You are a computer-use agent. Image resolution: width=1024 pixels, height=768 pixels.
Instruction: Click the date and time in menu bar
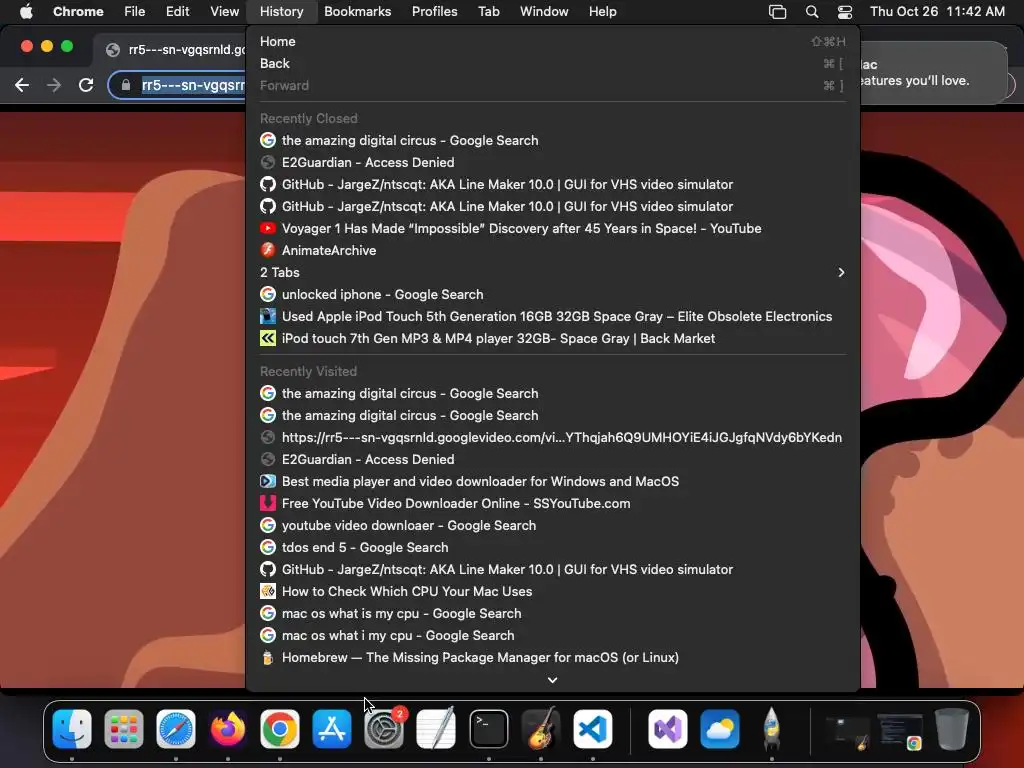(x=937, y=11)
